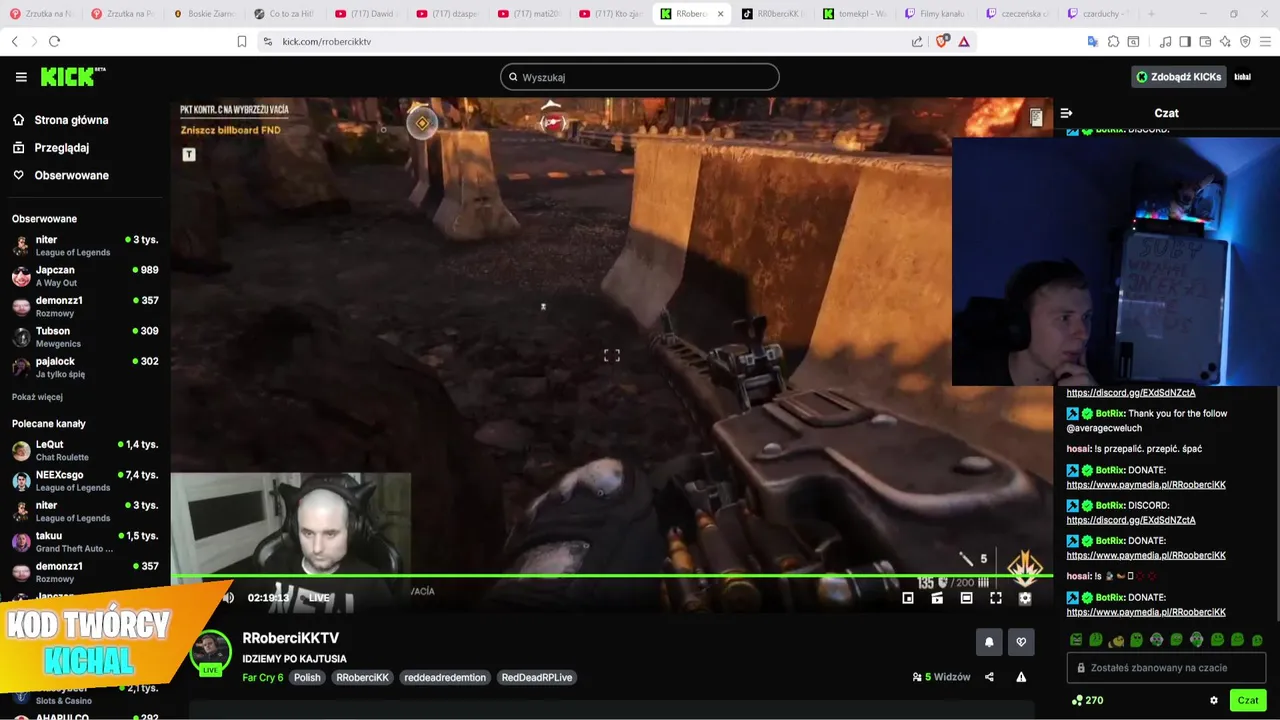This screenshot has width=1280, height=720.
Task: Click the Zdobądź KICKs button
Action: [1178, 77]
